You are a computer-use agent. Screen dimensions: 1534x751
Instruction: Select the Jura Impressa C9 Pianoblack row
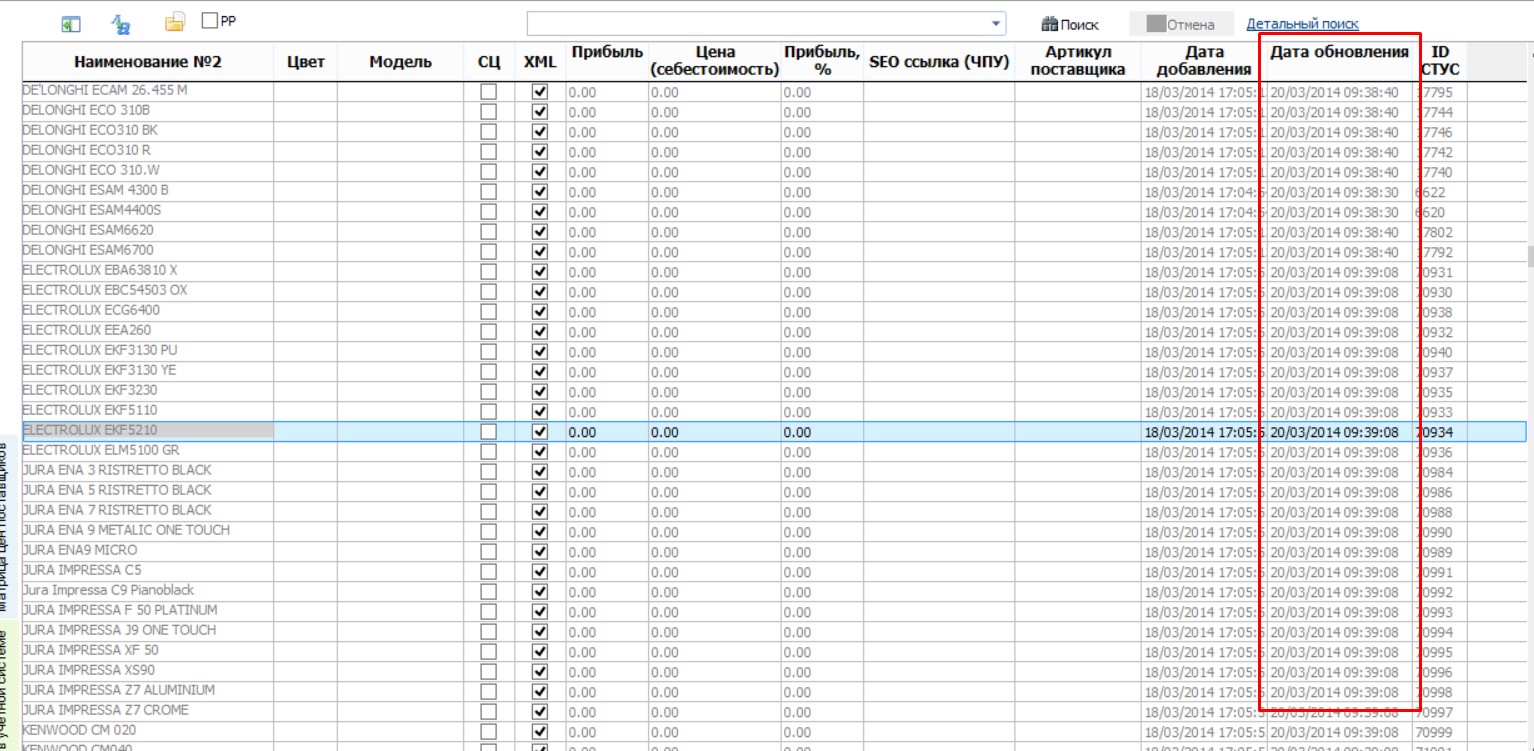point(108,590)
